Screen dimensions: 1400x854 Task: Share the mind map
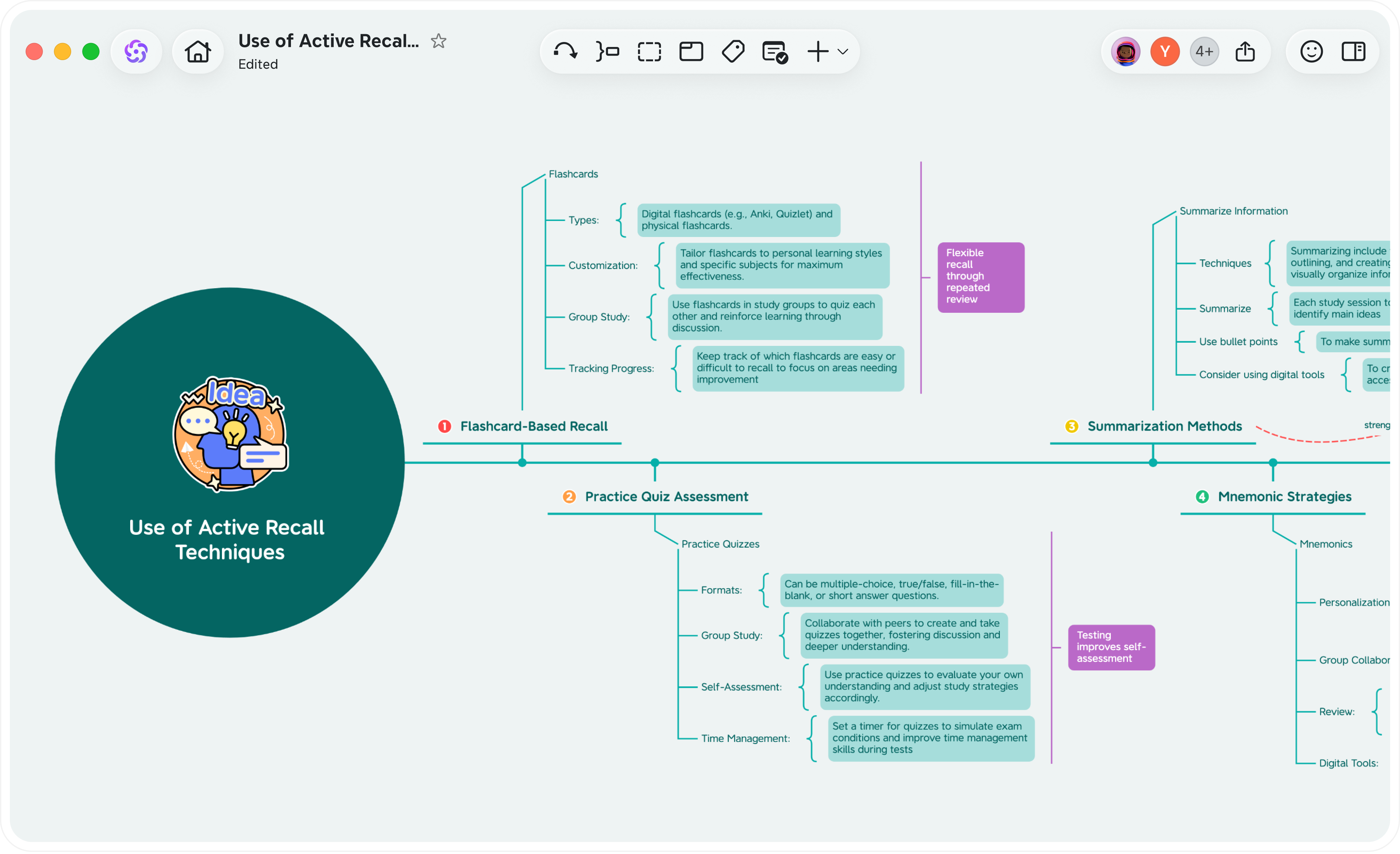tap(1245, 52)
